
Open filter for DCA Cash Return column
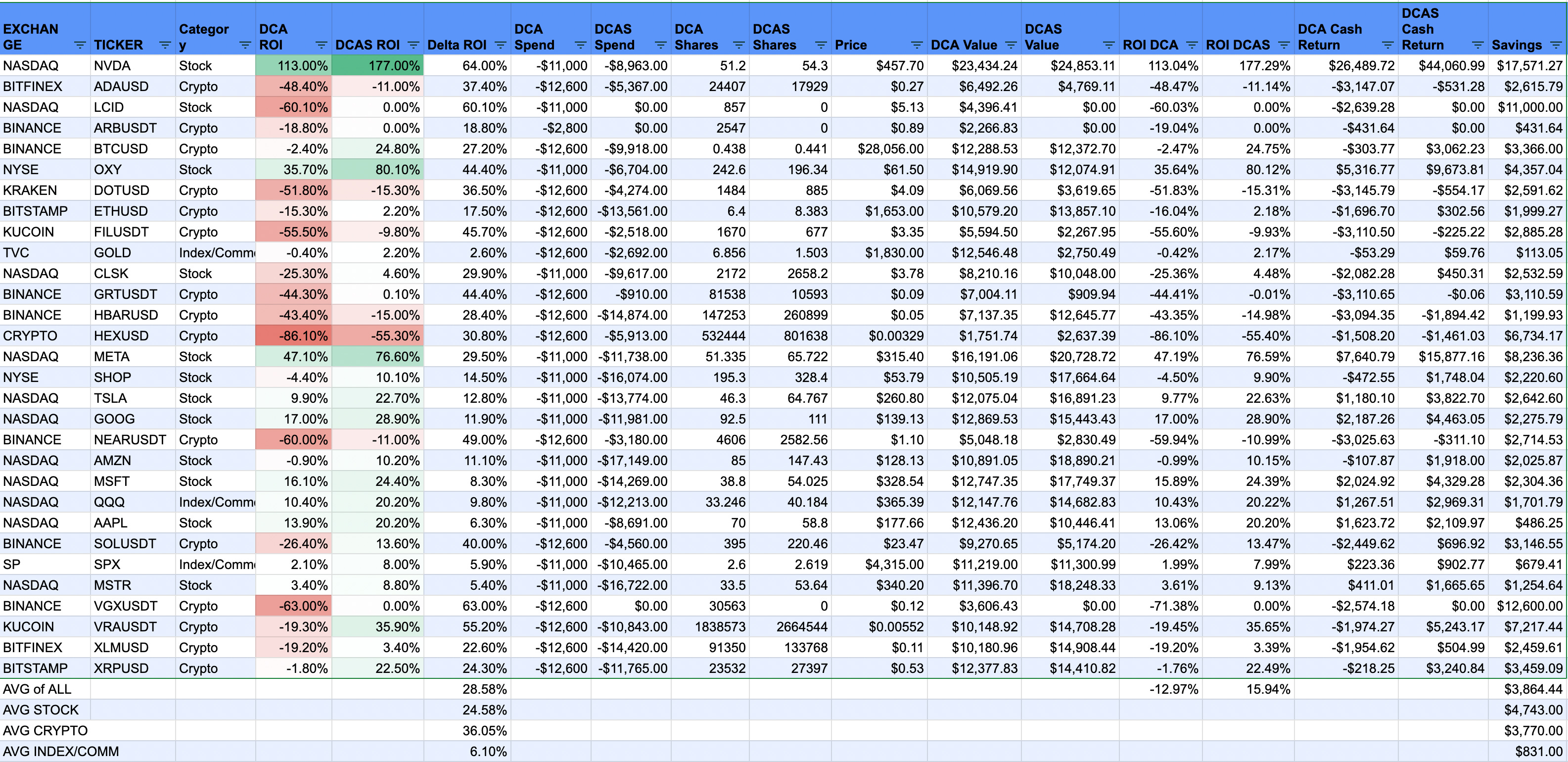coord(1388,45)
